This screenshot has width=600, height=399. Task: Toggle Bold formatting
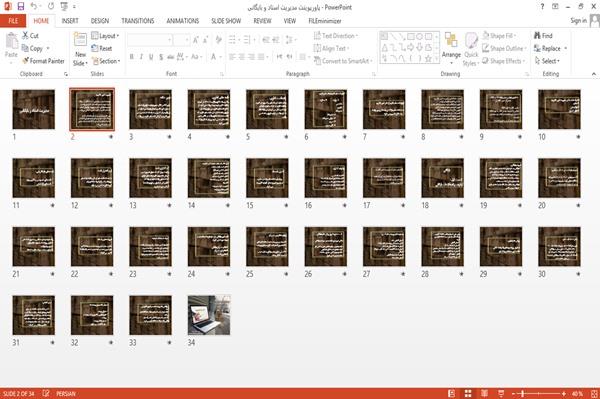132,57
